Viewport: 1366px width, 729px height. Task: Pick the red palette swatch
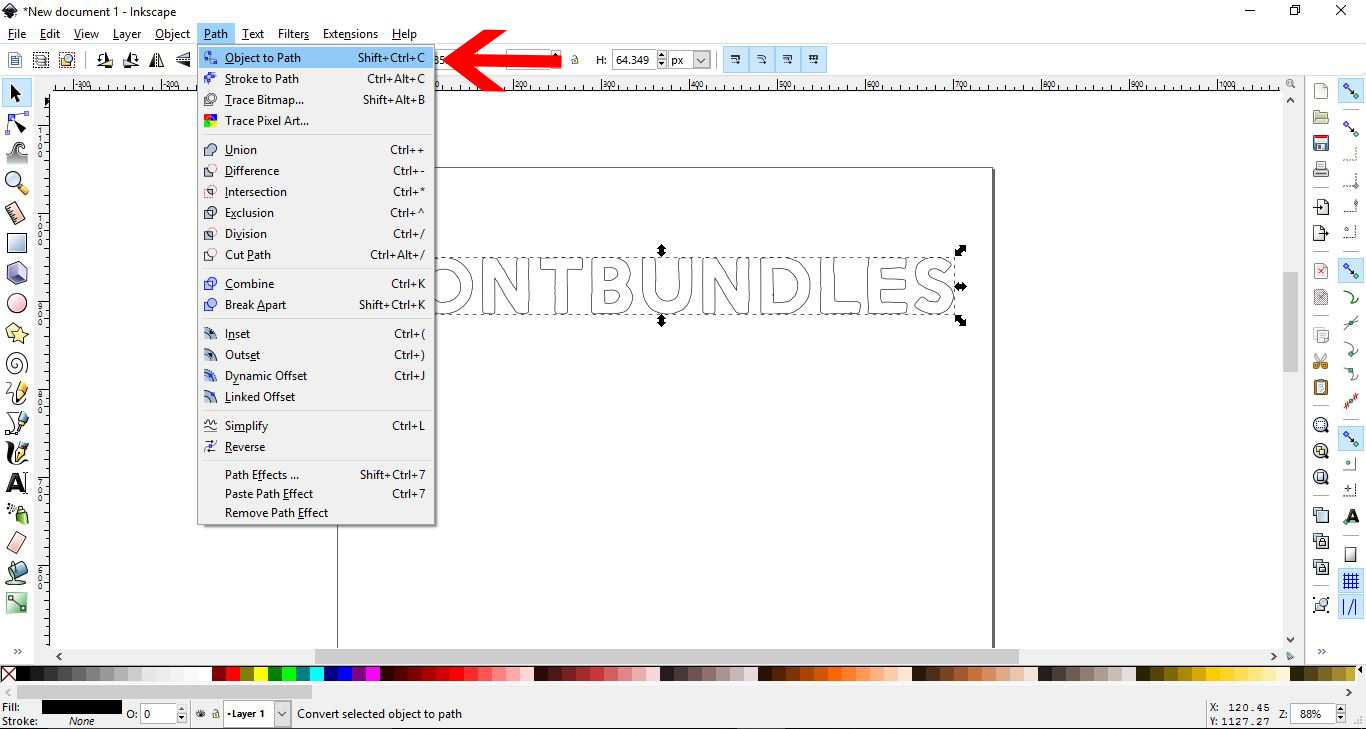coord(233,675)
